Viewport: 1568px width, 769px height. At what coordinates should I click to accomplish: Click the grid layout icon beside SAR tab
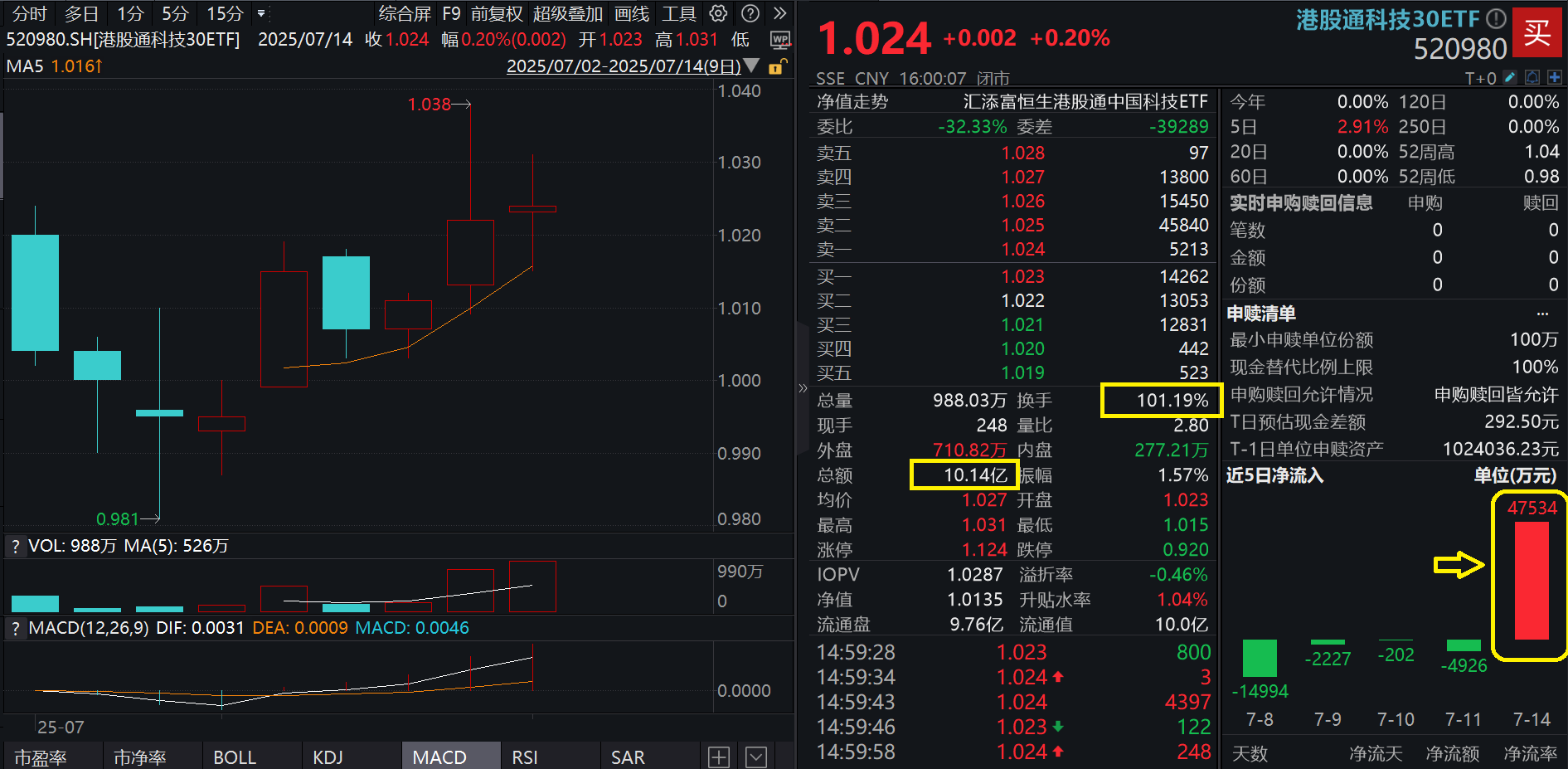tap(718, 756)
